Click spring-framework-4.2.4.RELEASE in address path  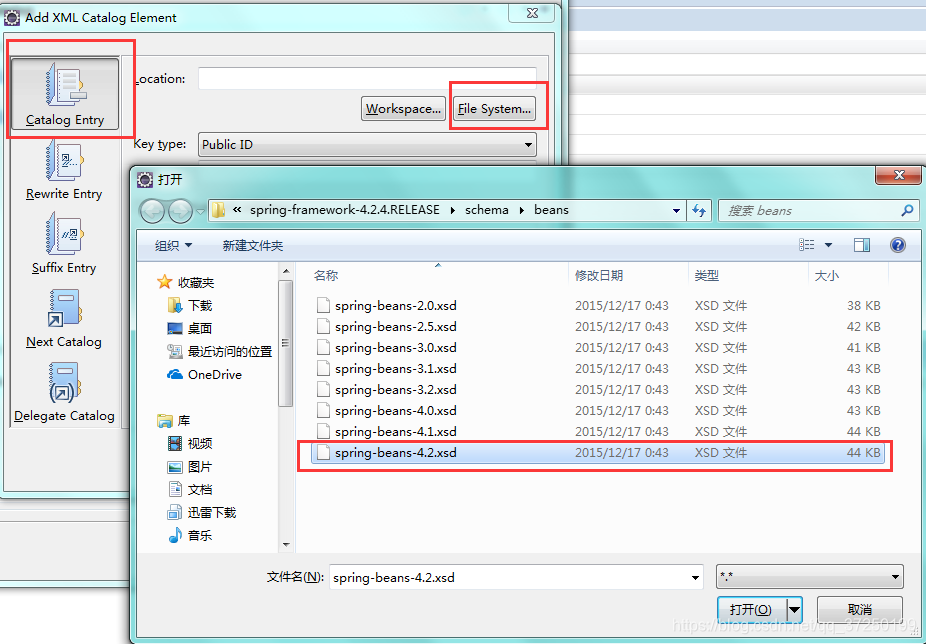(344, 210)
